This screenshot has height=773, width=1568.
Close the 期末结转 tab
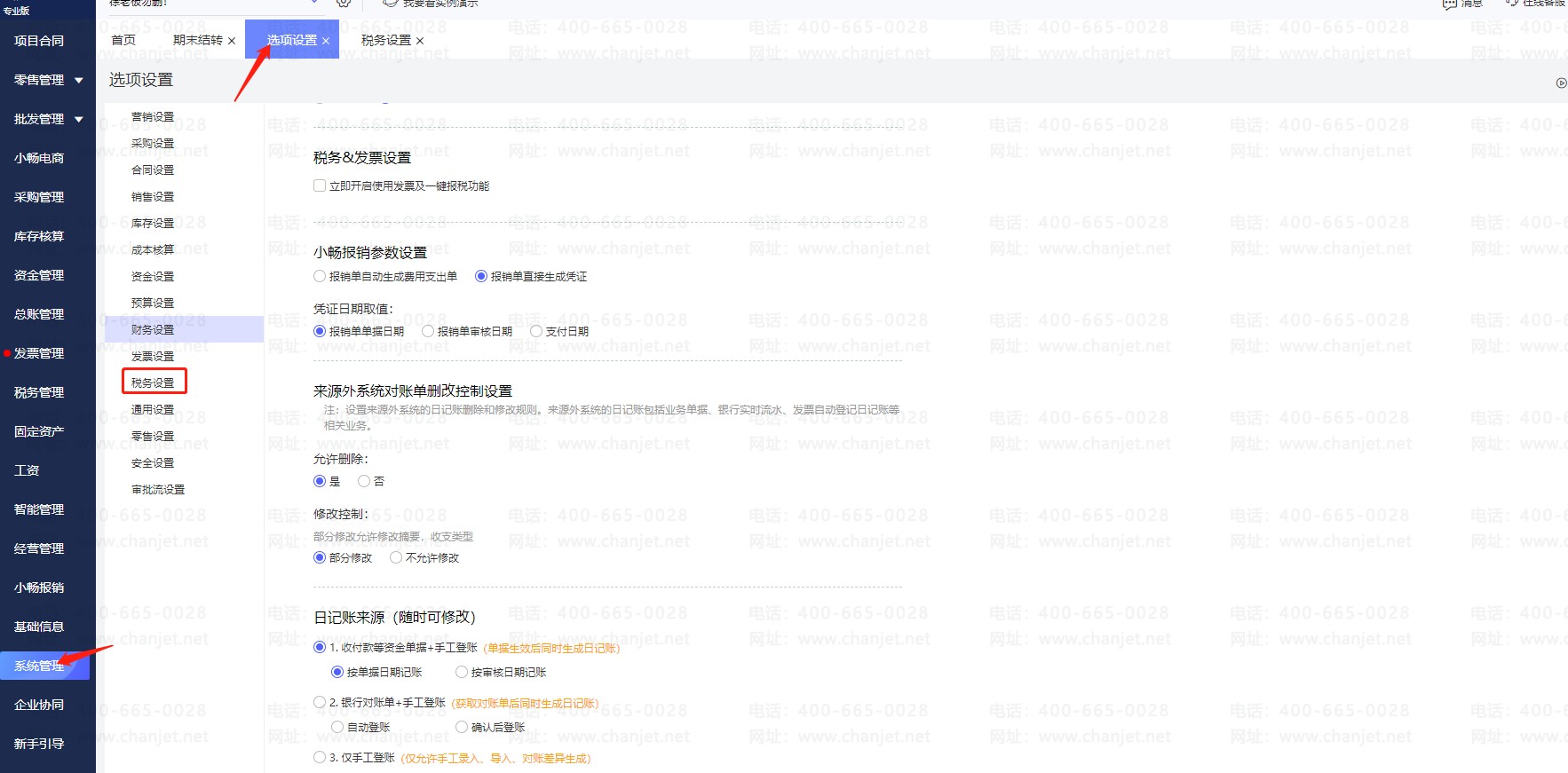[232, 41]
